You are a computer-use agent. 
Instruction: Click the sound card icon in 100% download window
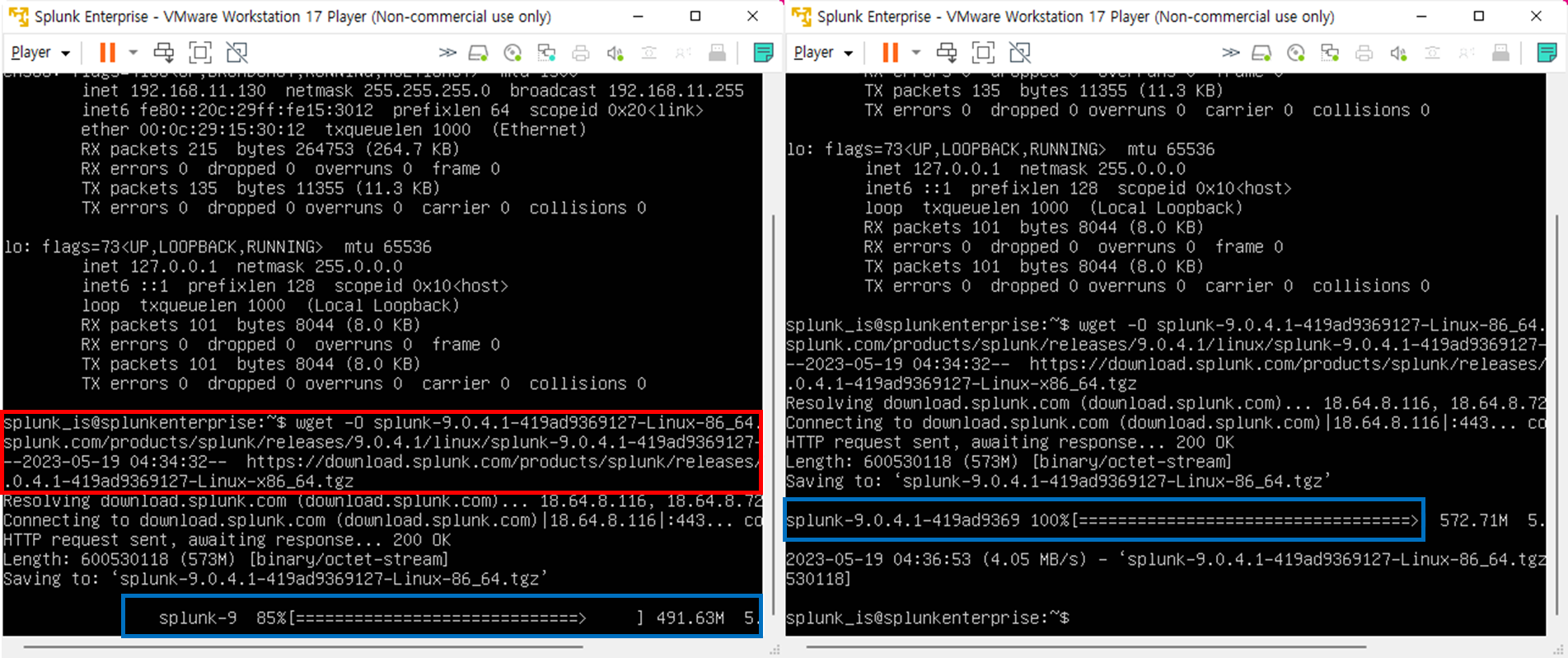(x=1397, y=54)
